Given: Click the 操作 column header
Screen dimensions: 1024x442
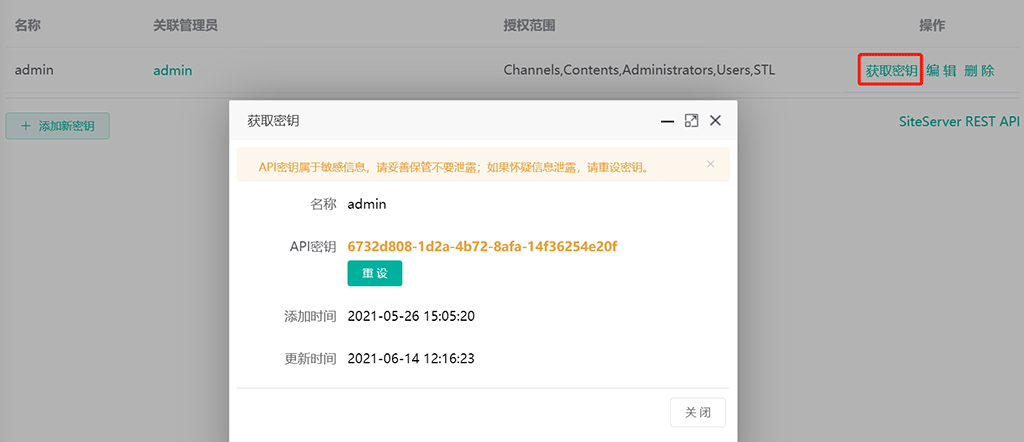Looking at the screenshot, I should (932, 24).
